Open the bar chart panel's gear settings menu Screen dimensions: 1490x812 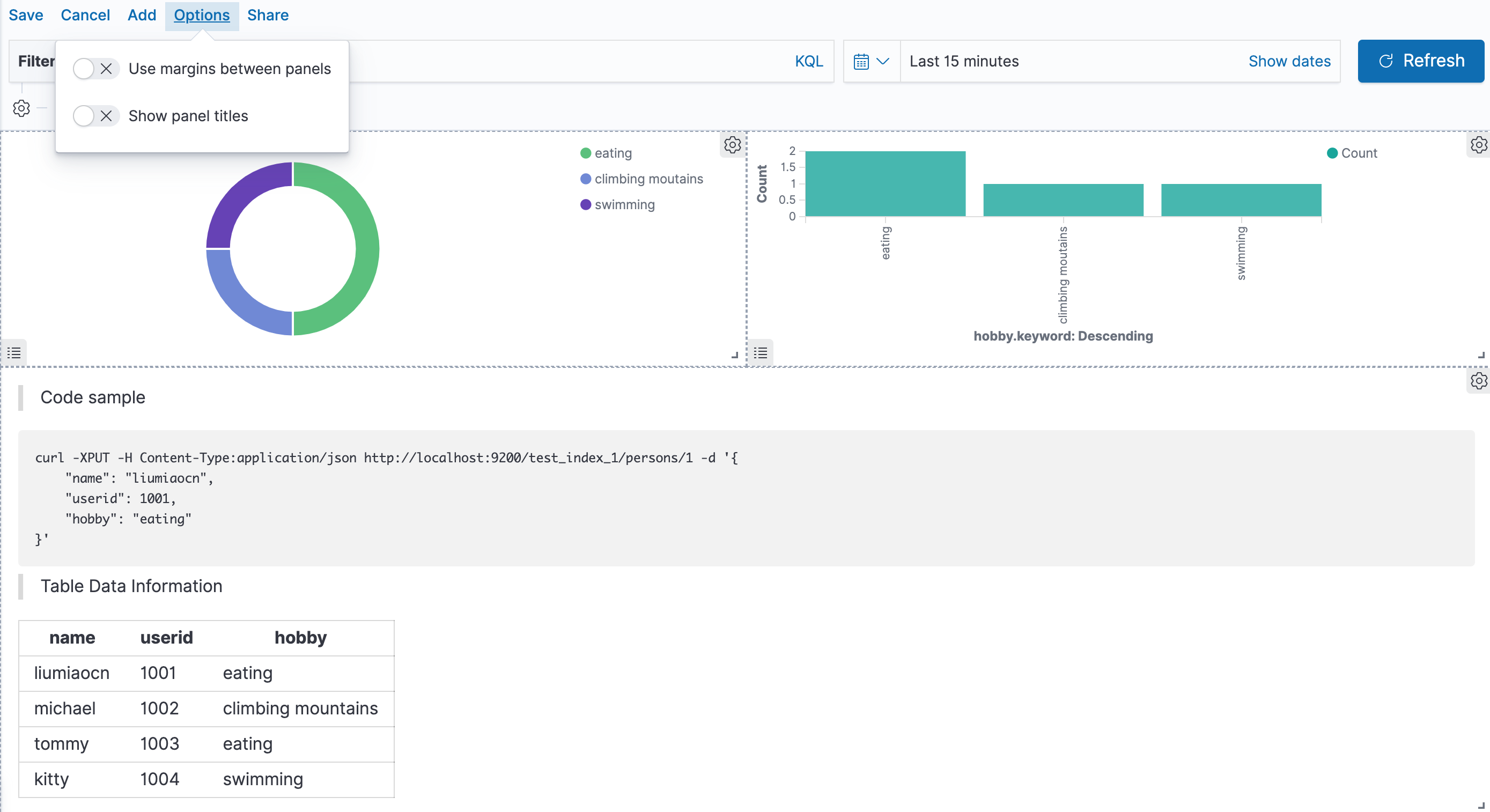tap(1479, 145)
